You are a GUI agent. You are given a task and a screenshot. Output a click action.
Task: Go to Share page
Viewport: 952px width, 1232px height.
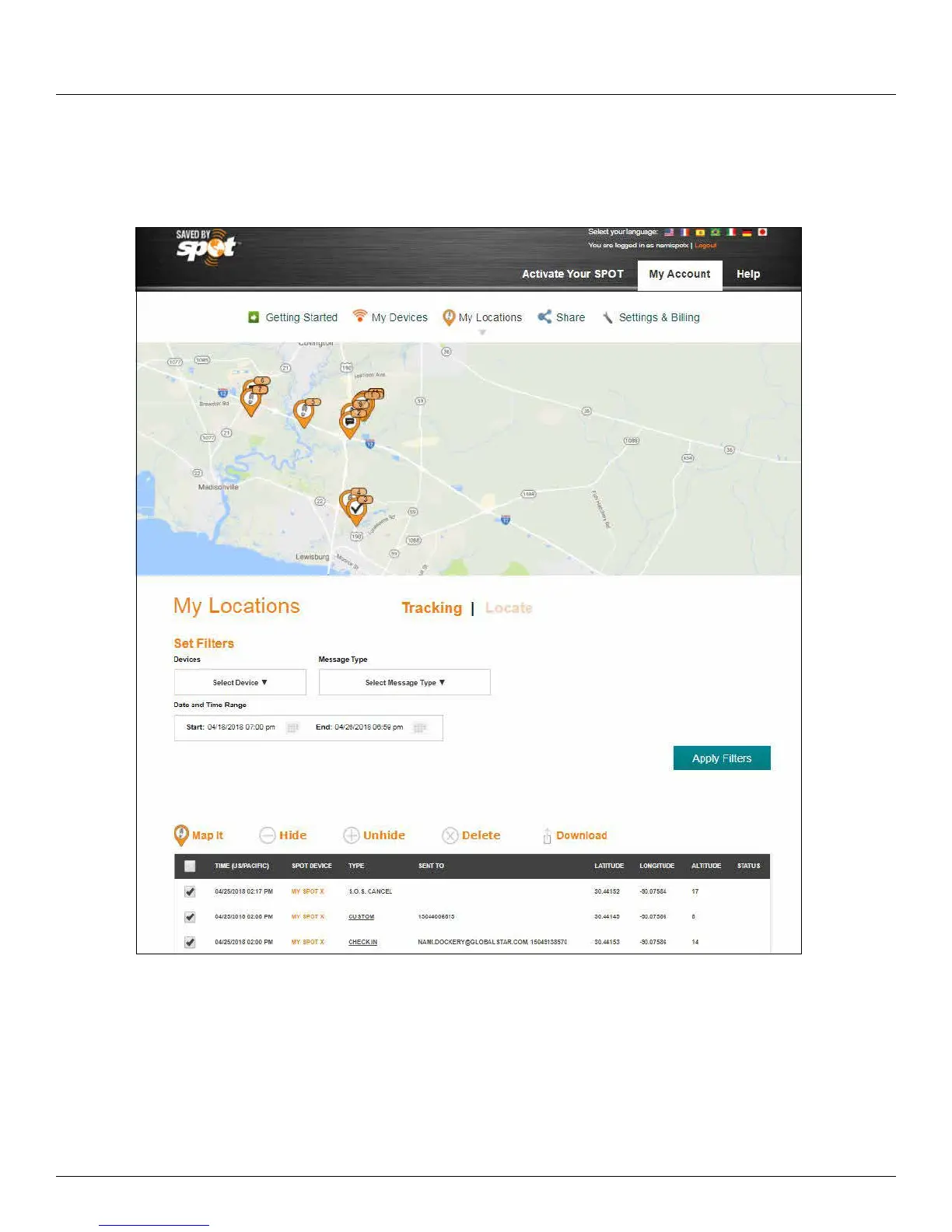pyautogui.click(x=570, y=317)
